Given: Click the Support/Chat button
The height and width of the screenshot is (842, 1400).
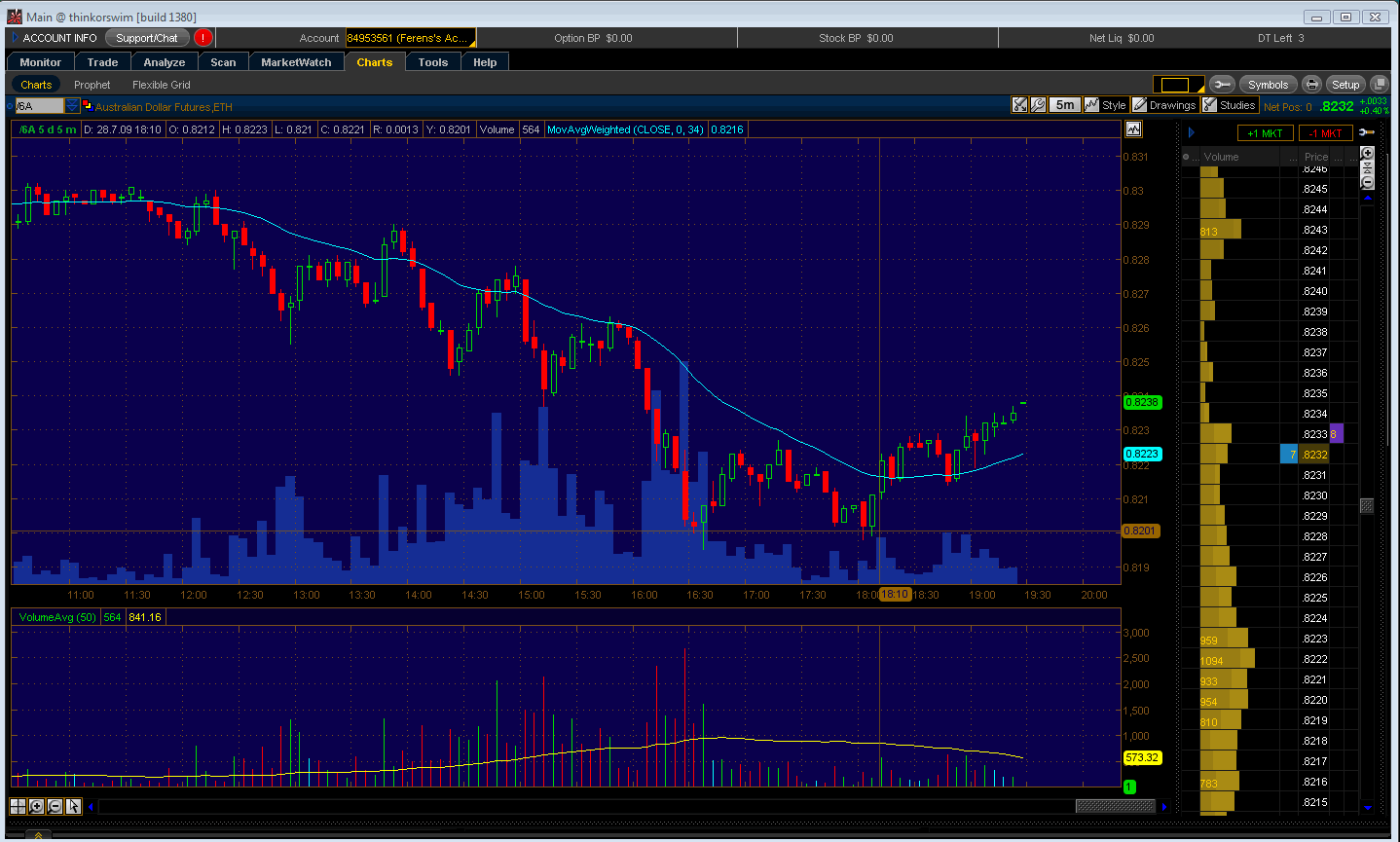Looking at the screenshot, I should pos(147,38).
